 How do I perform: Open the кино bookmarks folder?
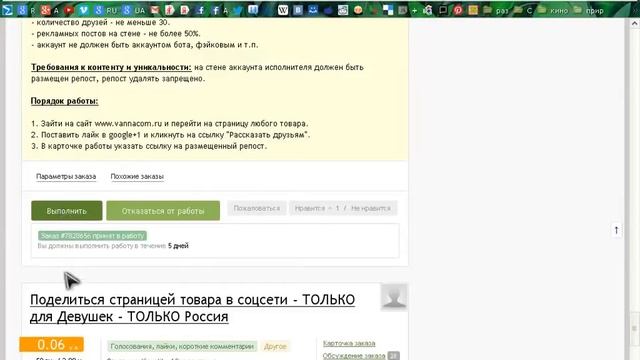[553, 10]
